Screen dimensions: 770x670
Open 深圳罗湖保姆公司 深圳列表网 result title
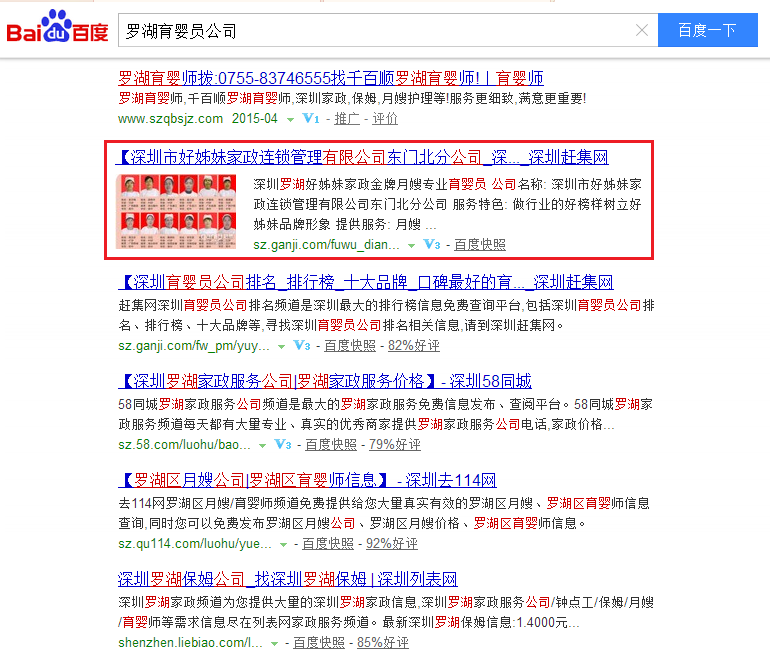point(288,579)
